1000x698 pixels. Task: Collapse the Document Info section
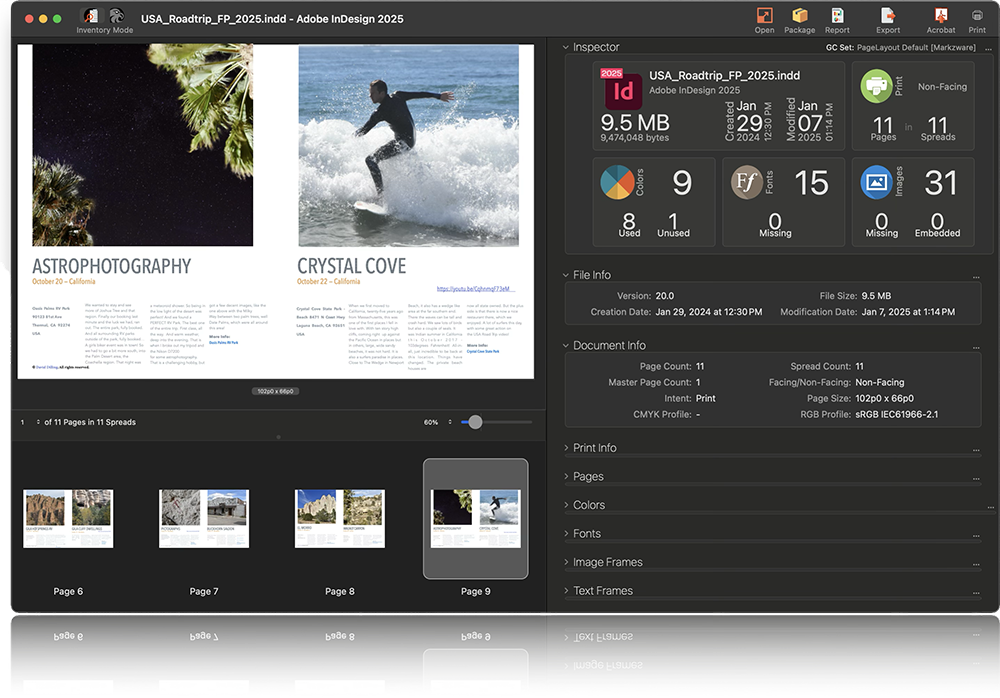click(x=566, y=345)
